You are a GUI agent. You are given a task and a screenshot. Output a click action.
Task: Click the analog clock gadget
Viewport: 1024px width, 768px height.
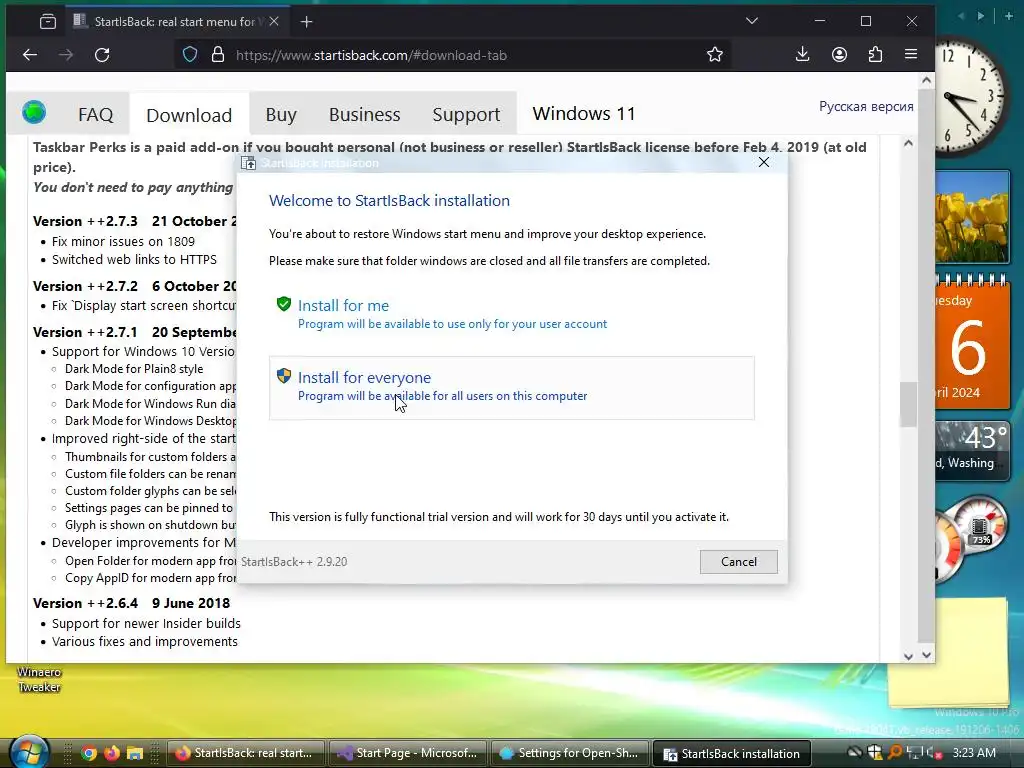point(970,95)
